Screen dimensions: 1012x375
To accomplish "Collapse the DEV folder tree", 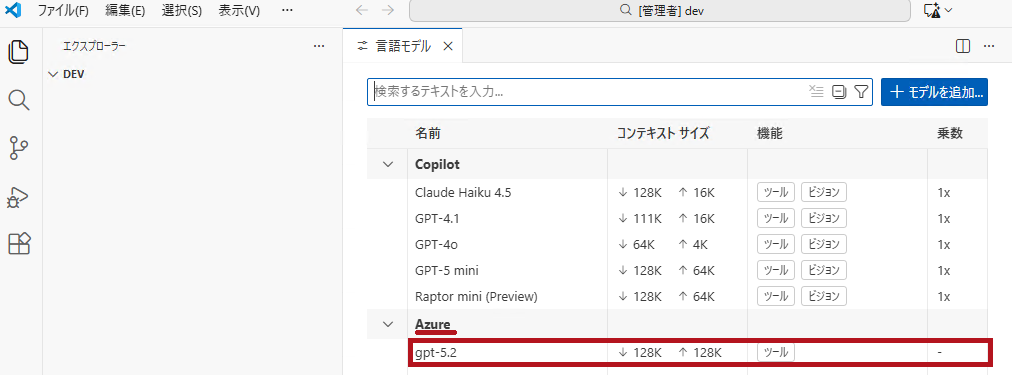I will click(x=54, y=74).
